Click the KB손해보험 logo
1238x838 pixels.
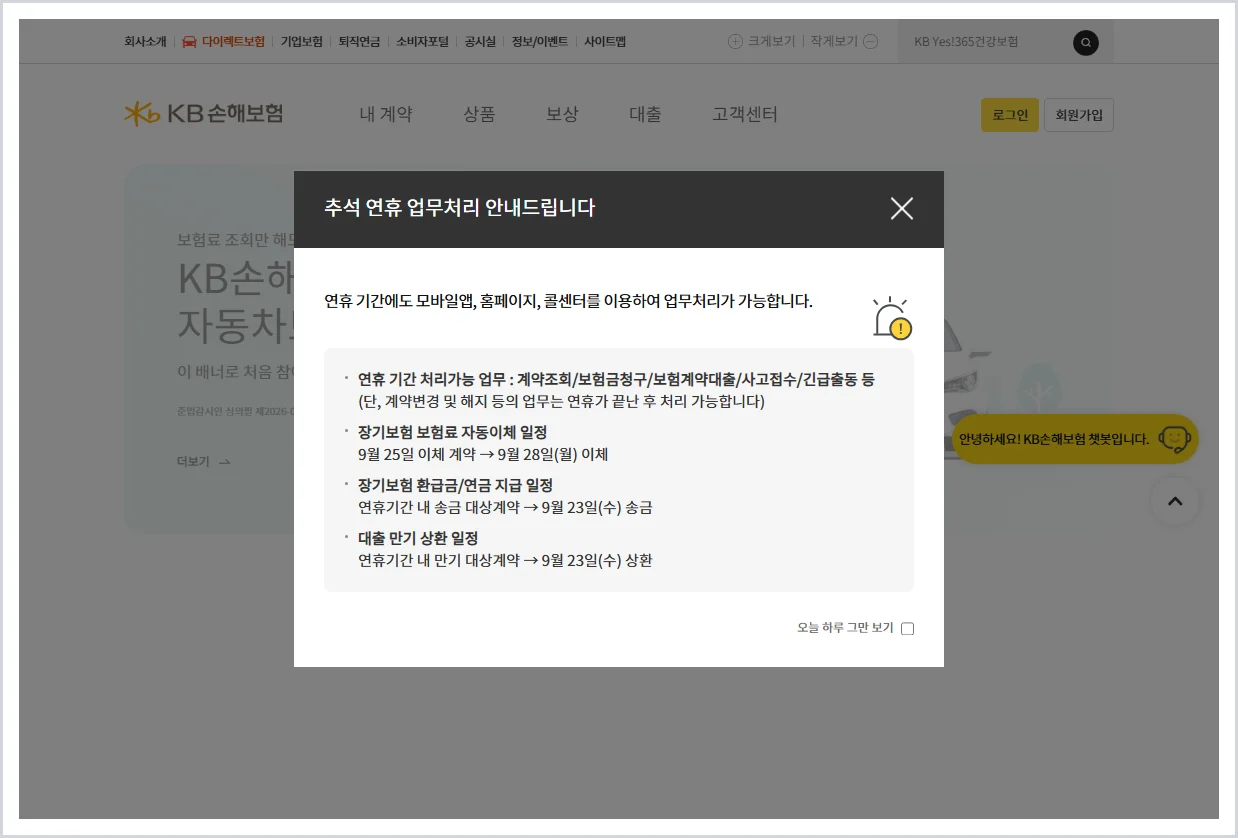click(x=204, y=114)
